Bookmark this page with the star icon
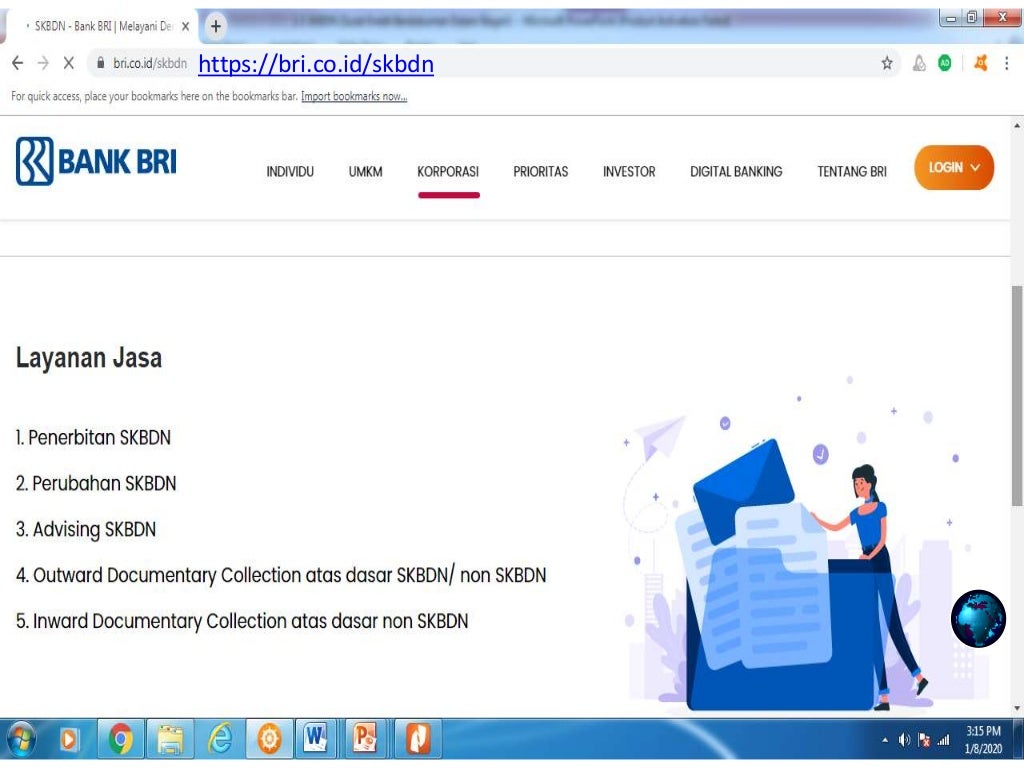The width and height of the screenshot is (1024, 768). pyautogui.click(x=887, y=63)
